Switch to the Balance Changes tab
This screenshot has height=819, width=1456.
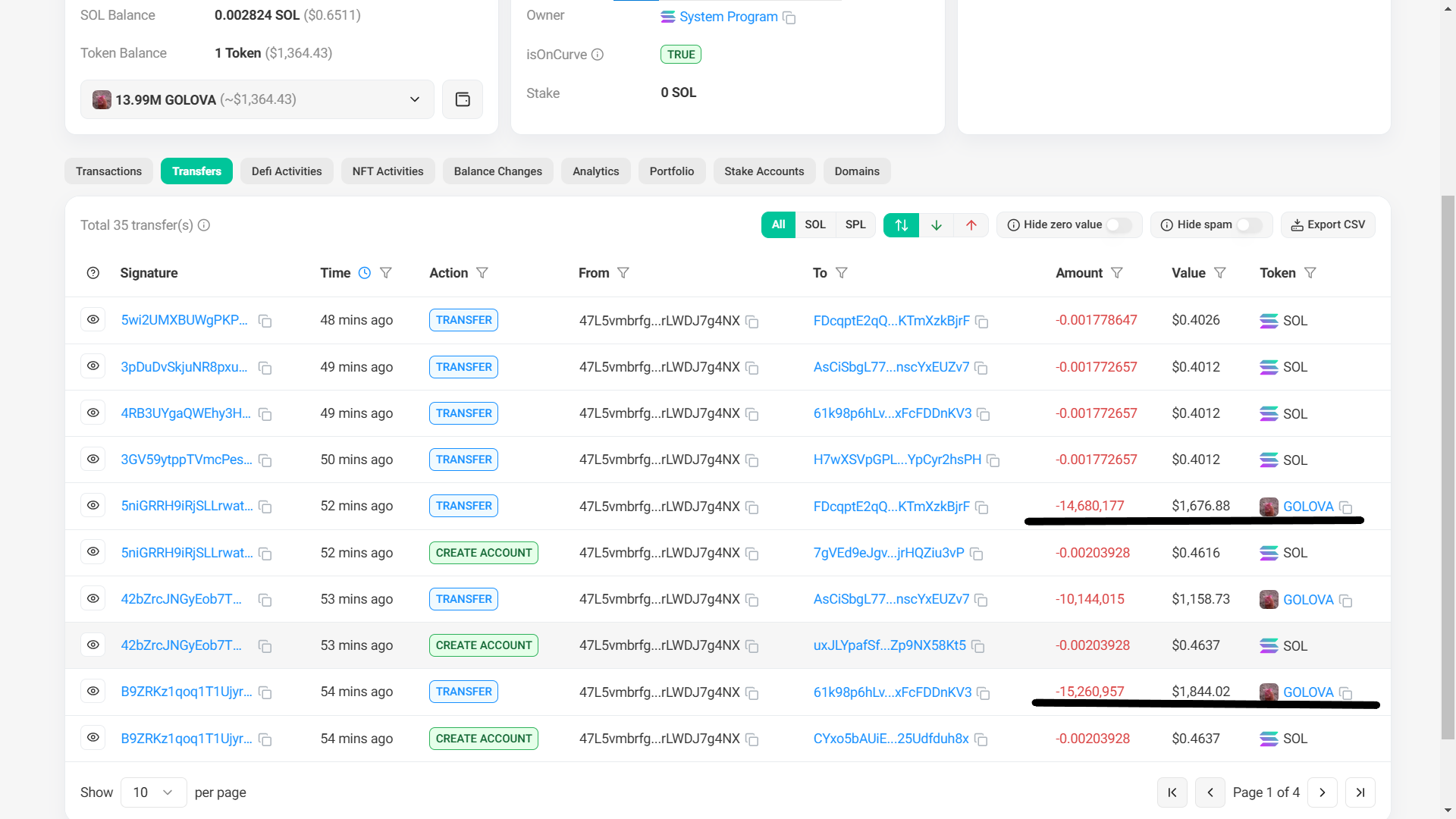pos(497,171)
